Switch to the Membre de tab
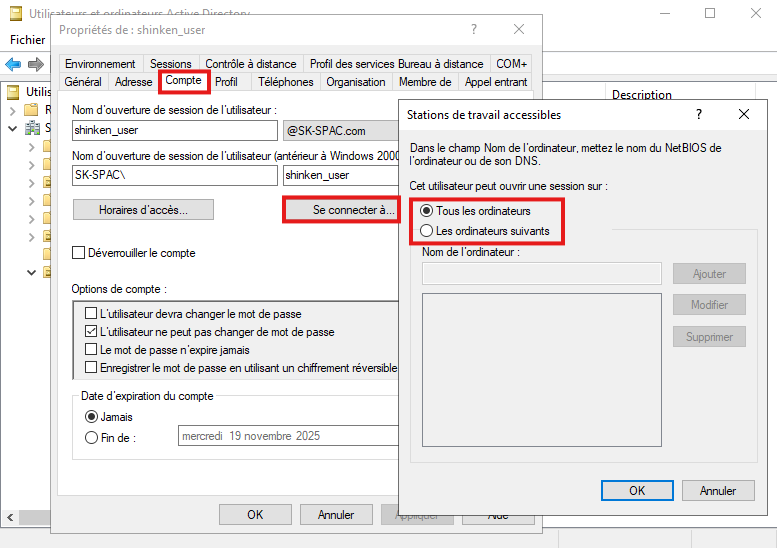The width and height of the screenshot is (777, 548). point(425,82)
